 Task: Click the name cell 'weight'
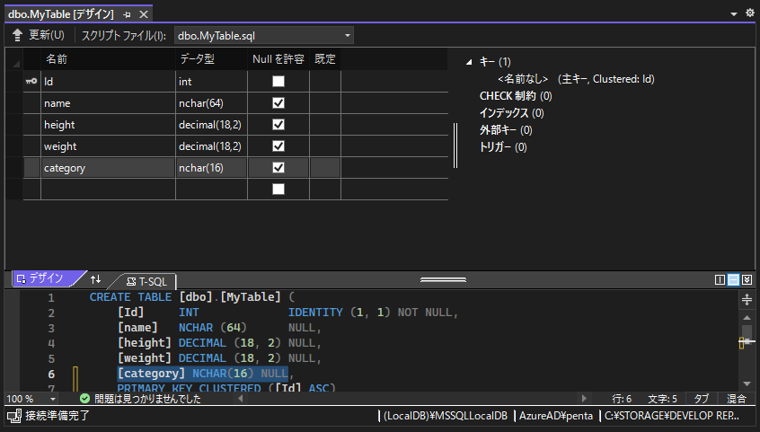[x=108, y=146]
